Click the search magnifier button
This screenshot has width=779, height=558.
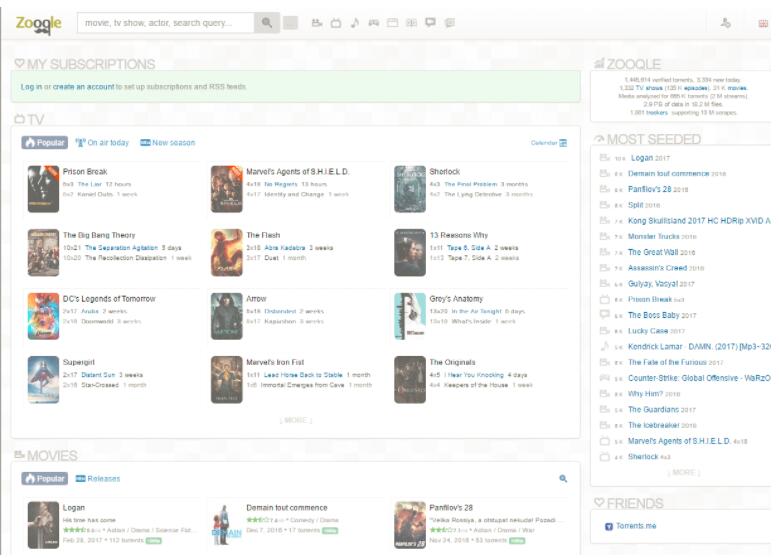click(267, 23)
